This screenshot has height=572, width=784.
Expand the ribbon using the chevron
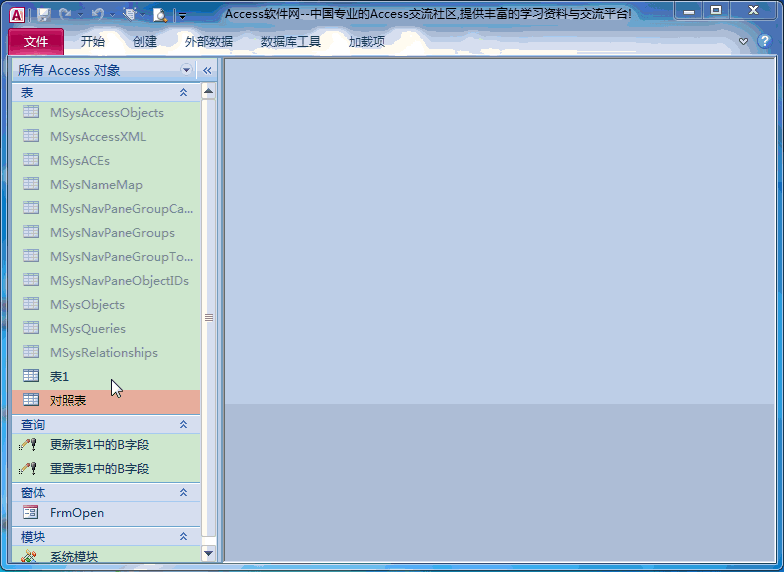744,42
